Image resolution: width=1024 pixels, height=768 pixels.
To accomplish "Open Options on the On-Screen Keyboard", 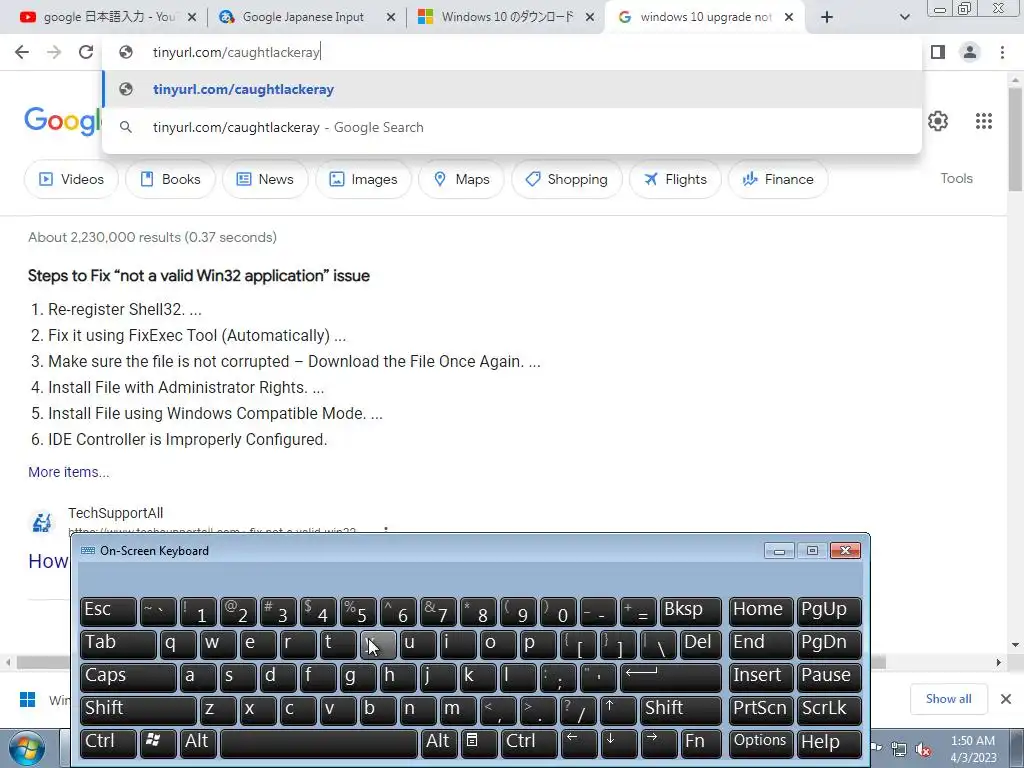I will (x=761, y=743).
